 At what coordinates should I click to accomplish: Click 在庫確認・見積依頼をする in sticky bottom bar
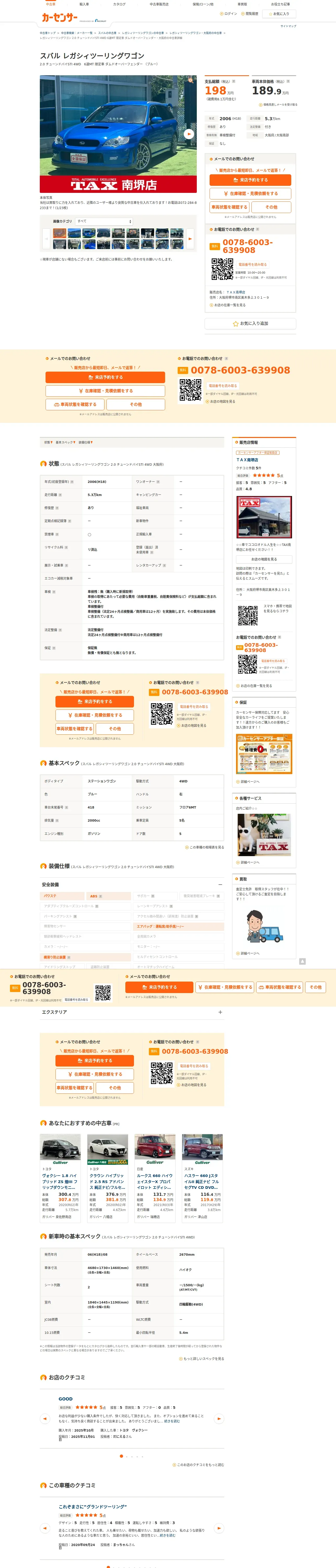pyautogui.click(x=225, y=987)
